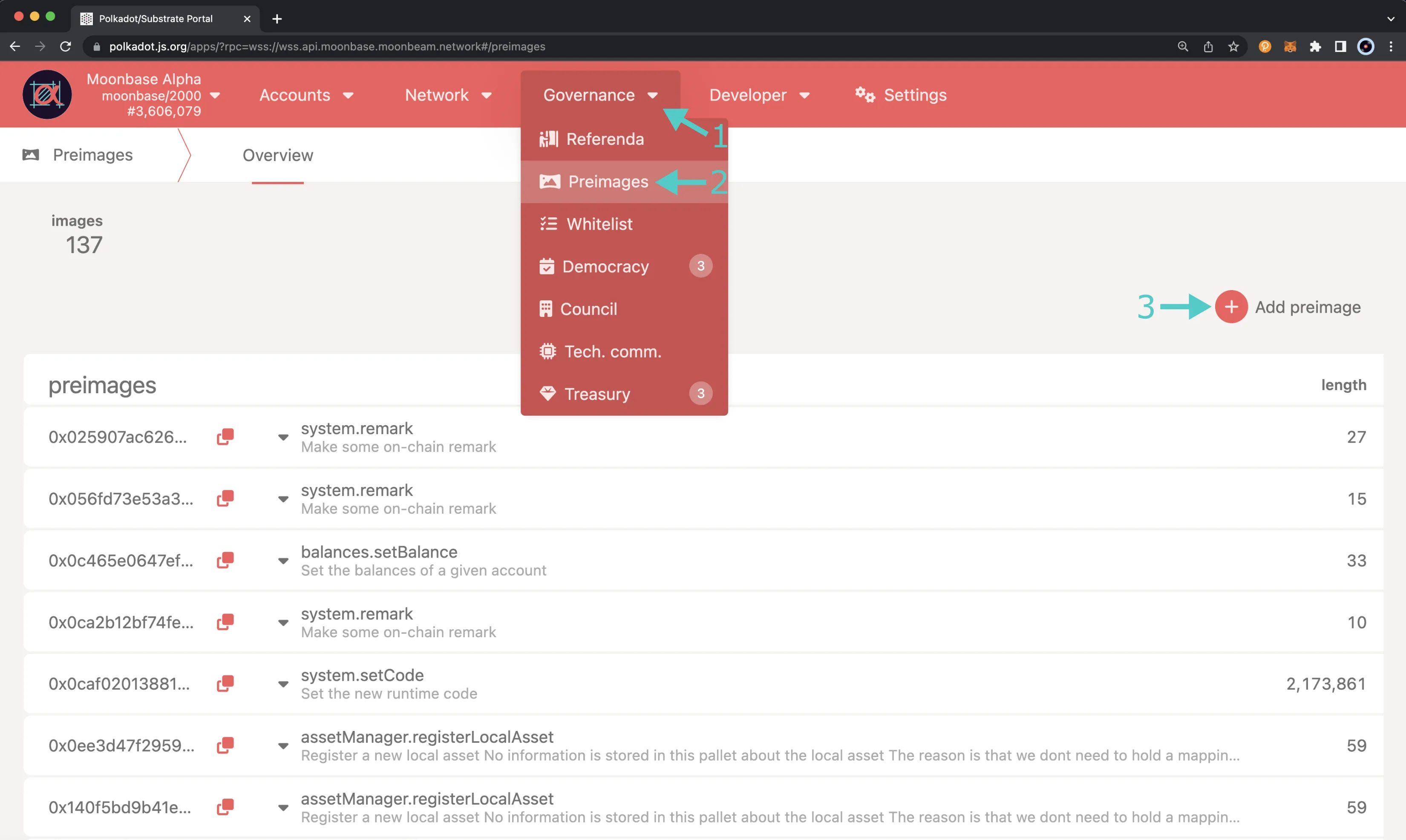
Task: Expand details of 0x025907ac626 system.remark
Action: [283, 437]
